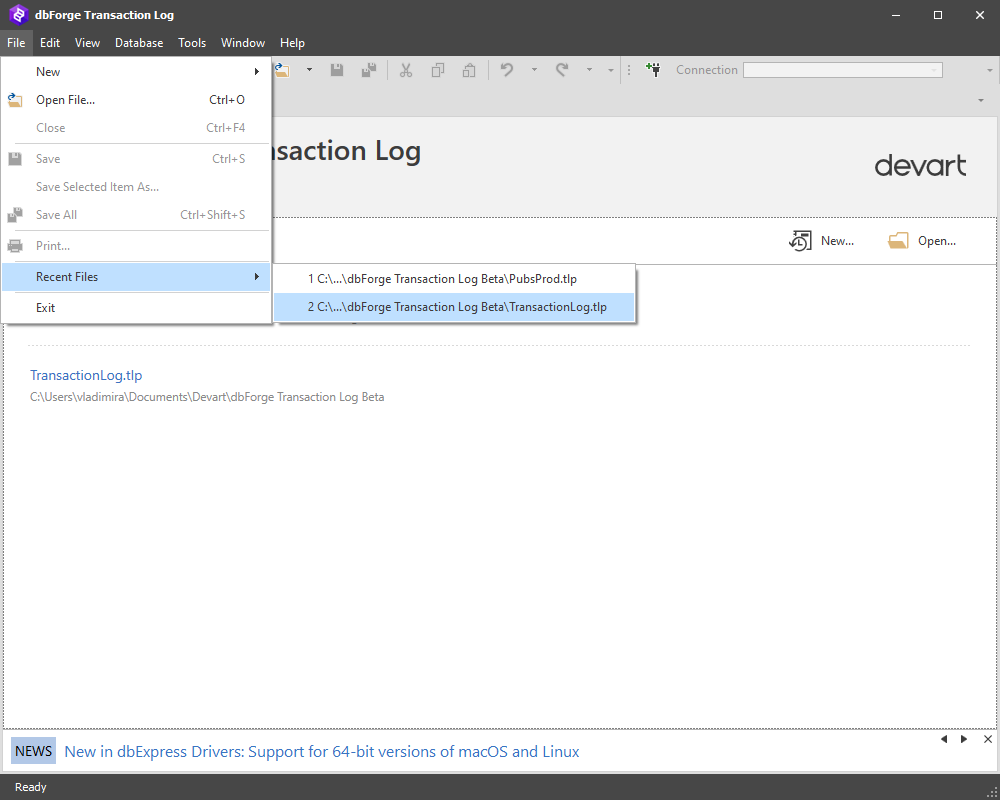Open the Window menu
The height and width of the screenshot is (800, 1000).
[243, 43]
